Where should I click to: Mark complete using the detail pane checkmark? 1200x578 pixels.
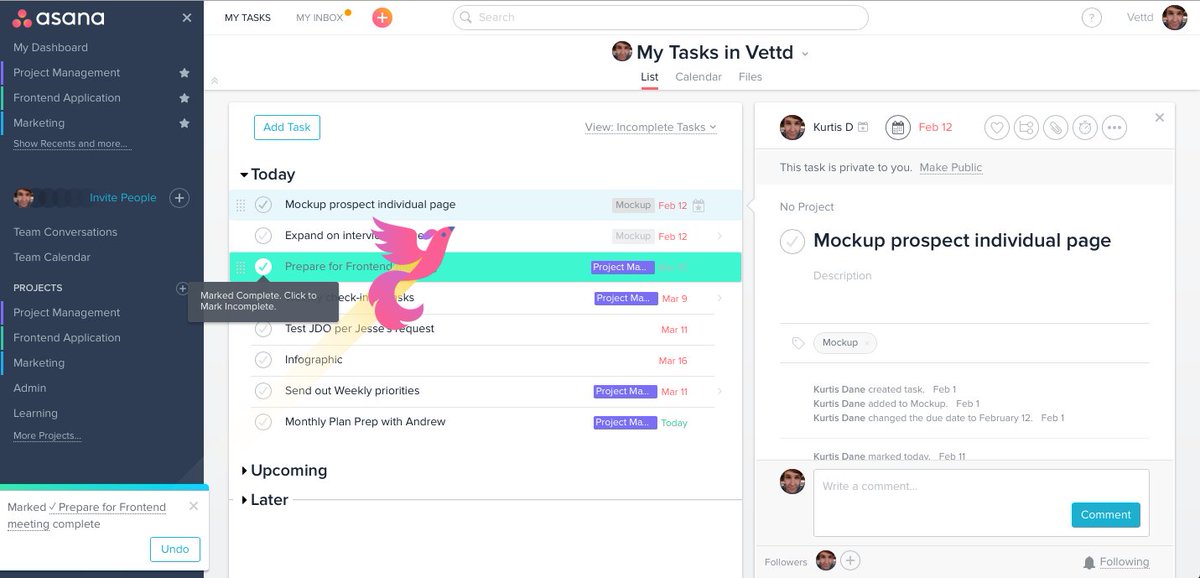click(792, 241)
